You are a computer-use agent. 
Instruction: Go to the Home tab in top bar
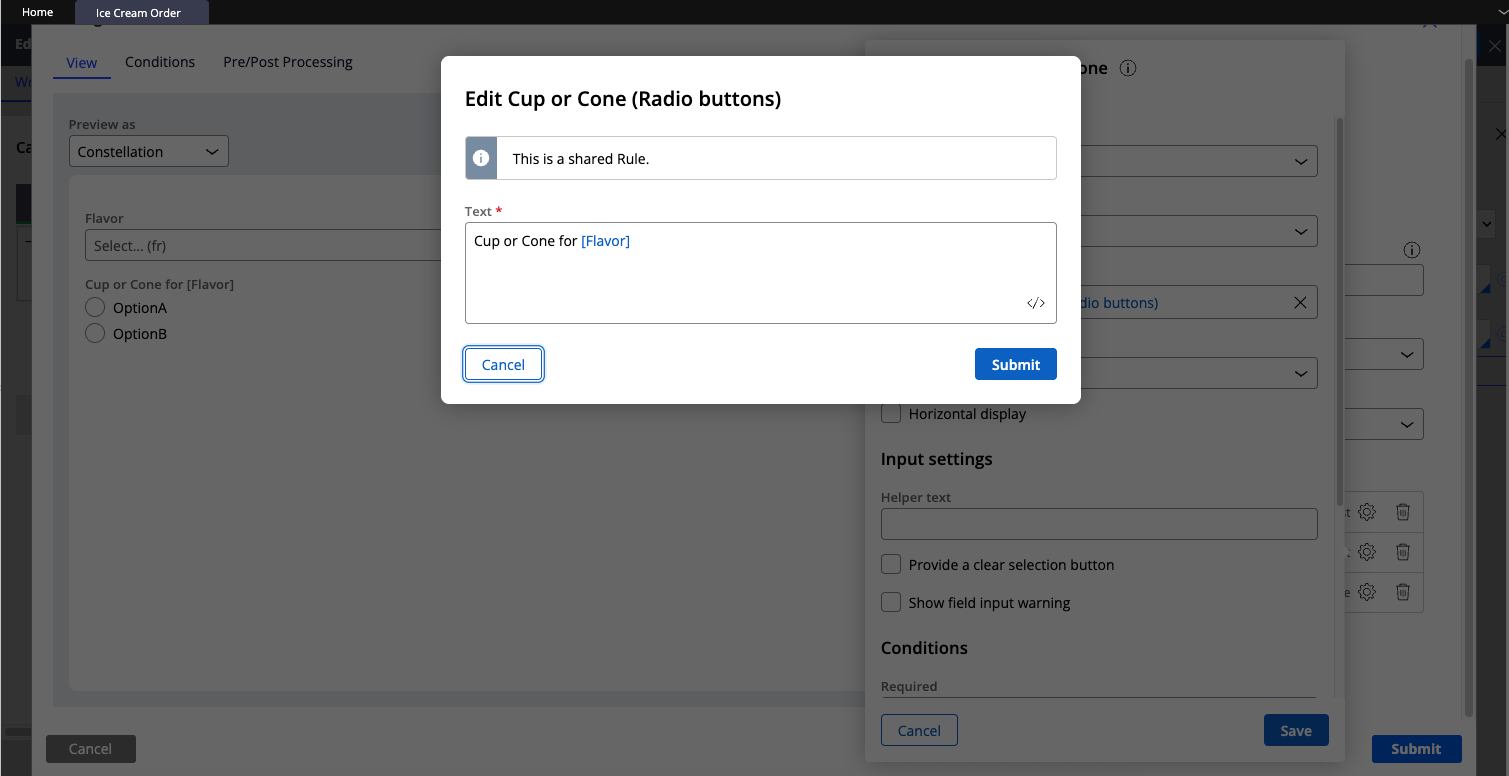tap(38, 13)
